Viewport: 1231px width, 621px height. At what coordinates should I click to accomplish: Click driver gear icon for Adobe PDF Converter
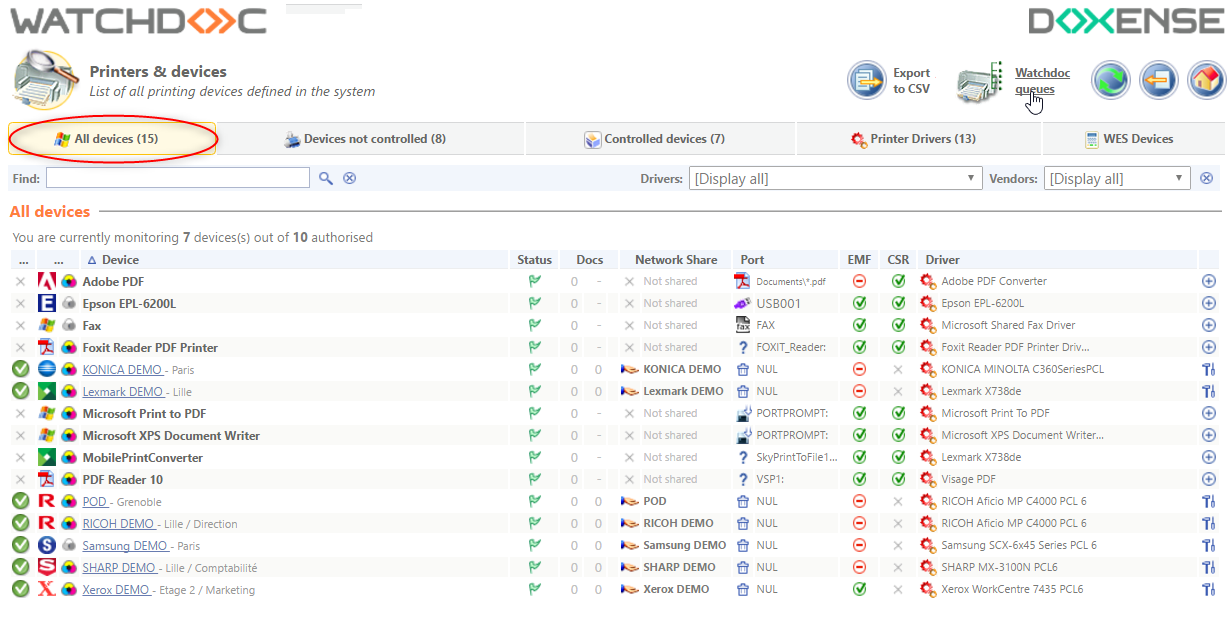(x=928, y=282)
